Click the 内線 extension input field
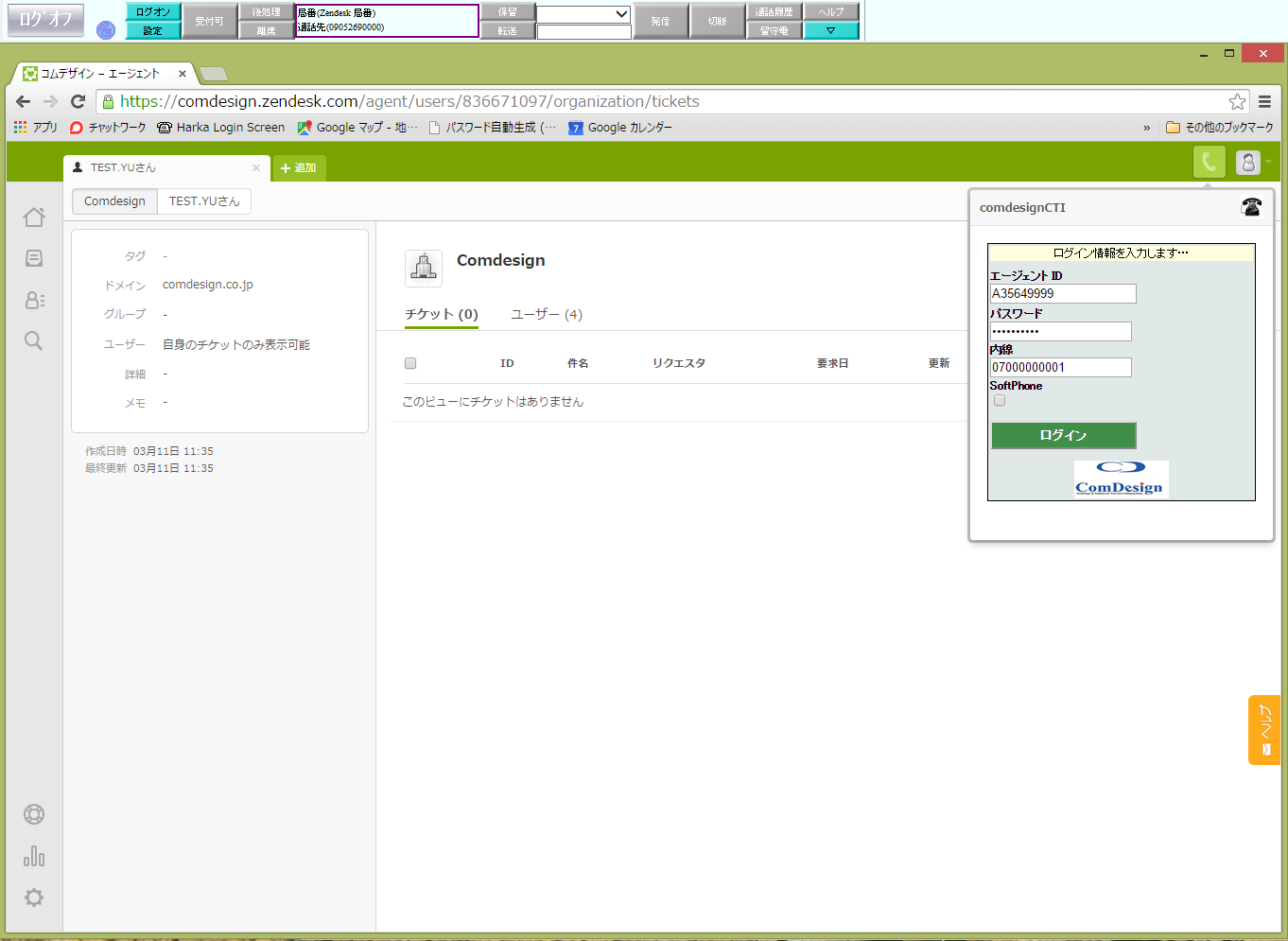This screenshot has height=941, width=1288. click(1061, 367)
